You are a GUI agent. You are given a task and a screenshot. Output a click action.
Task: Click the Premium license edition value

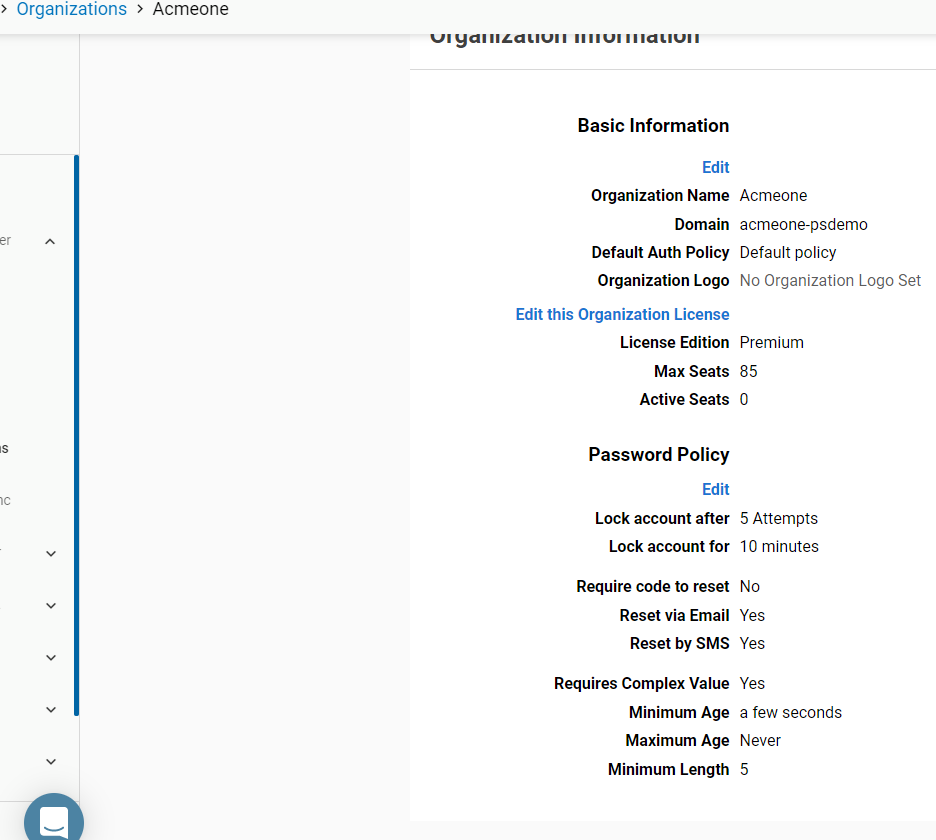(771, 342)
